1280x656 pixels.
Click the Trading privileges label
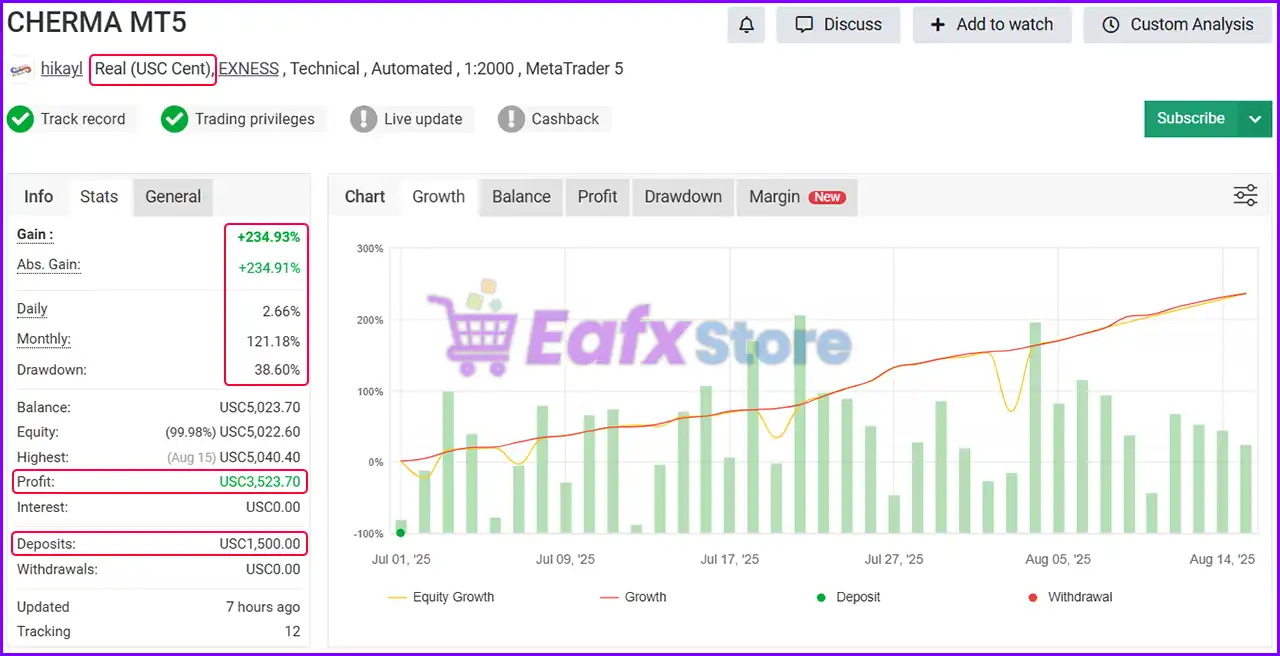(x=255, y=119)
